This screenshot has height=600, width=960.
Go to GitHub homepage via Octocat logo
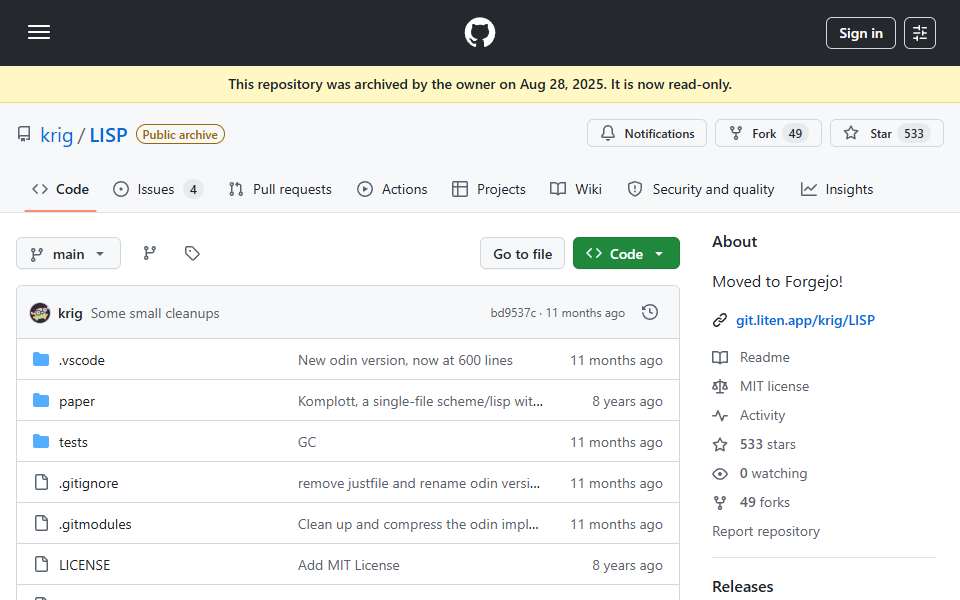point(479,32)
